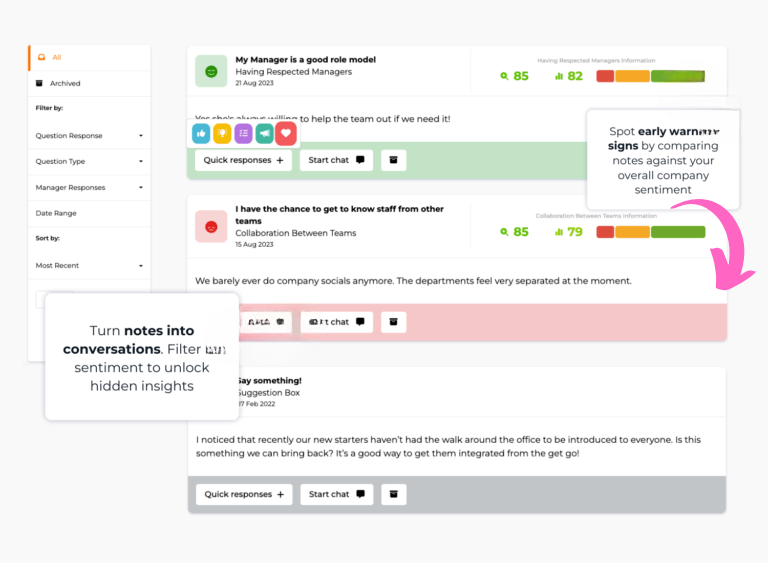Click the green happy face sentiment icon
Image resolution: width=768 pixels, height=563 pixels.
click(211, 71)
